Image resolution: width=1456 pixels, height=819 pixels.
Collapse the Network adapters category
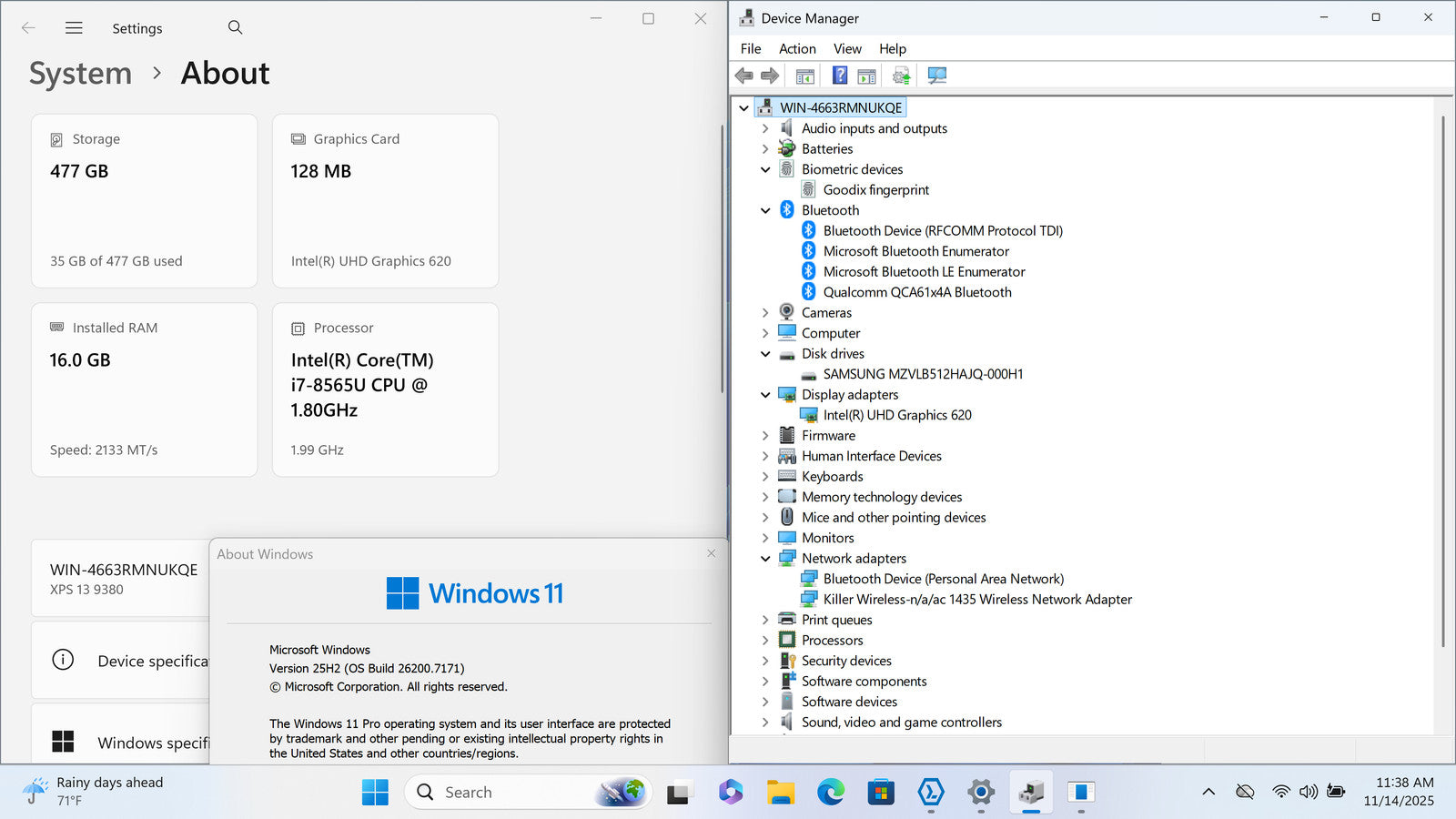[x=765, y=559]
